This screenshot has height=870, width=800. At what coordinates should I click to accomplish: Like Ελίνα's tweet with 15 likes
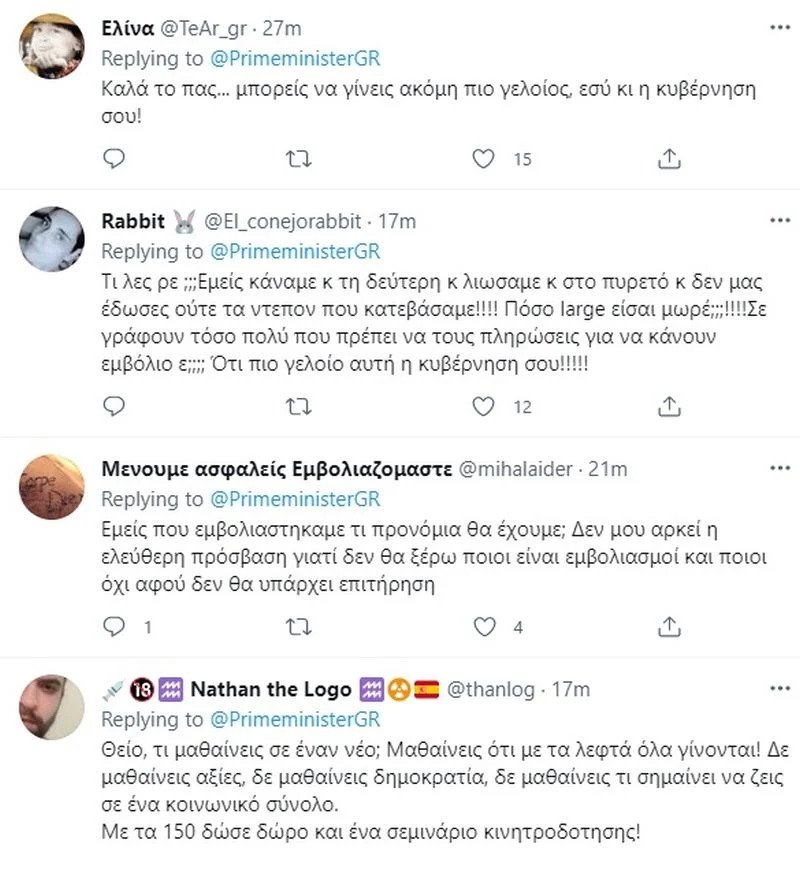tap(484, 158)
